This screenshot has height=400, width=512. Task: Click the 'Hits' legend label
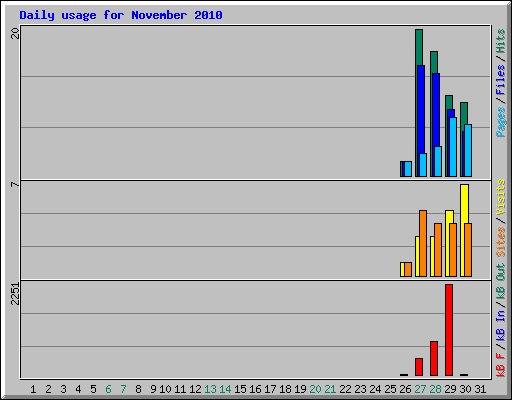501,41
